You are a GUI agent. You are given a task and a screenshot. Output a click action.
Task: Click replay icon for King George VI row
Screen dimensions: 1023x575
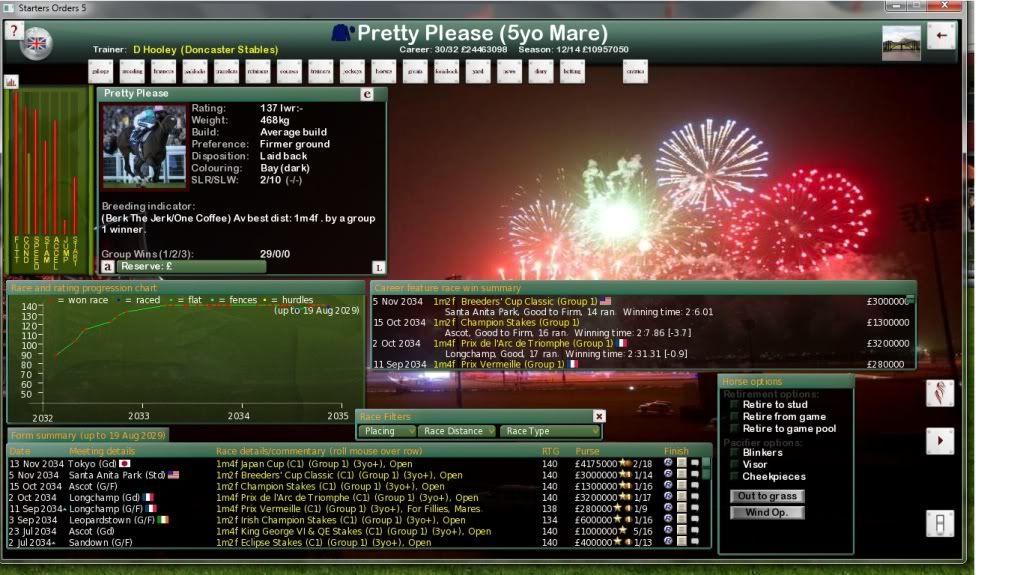[x=668, y=531]
